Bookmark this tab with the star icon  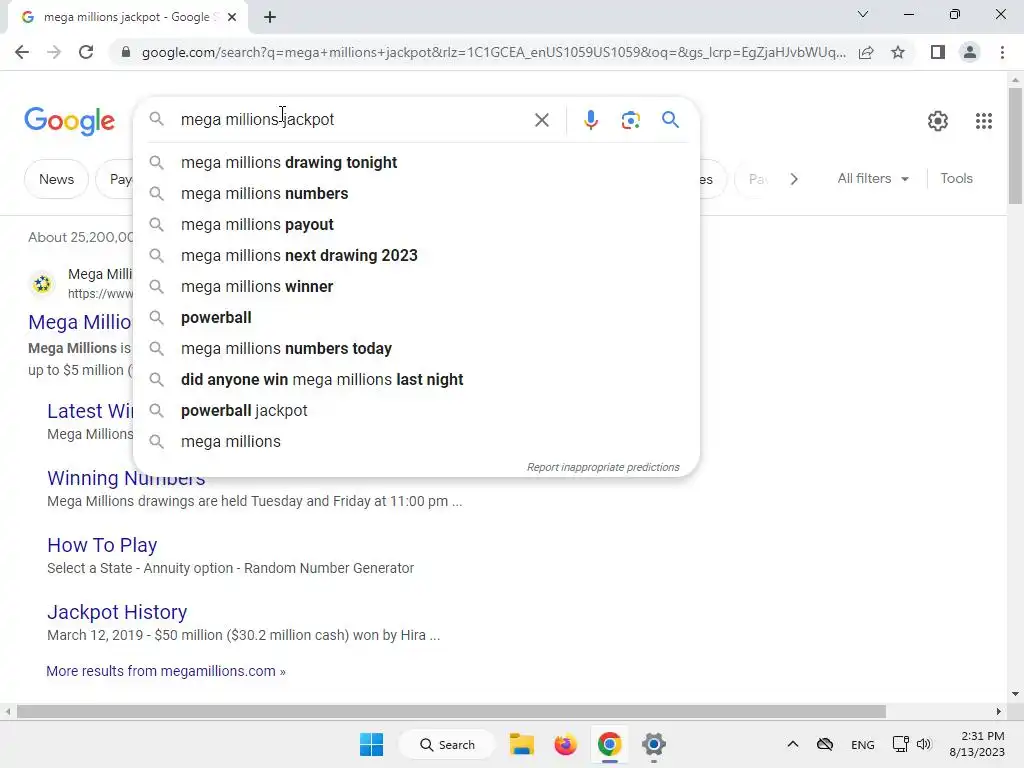click(x=898, y=52)
